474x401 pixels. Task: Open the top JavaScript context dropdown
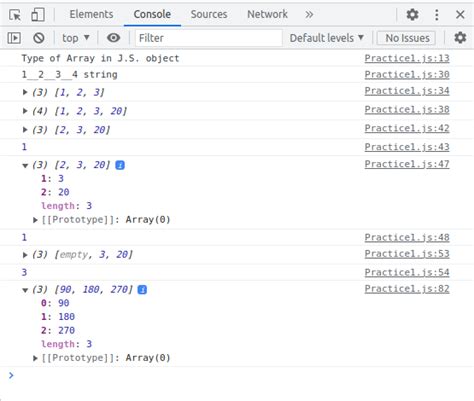[x=76, y=38]
